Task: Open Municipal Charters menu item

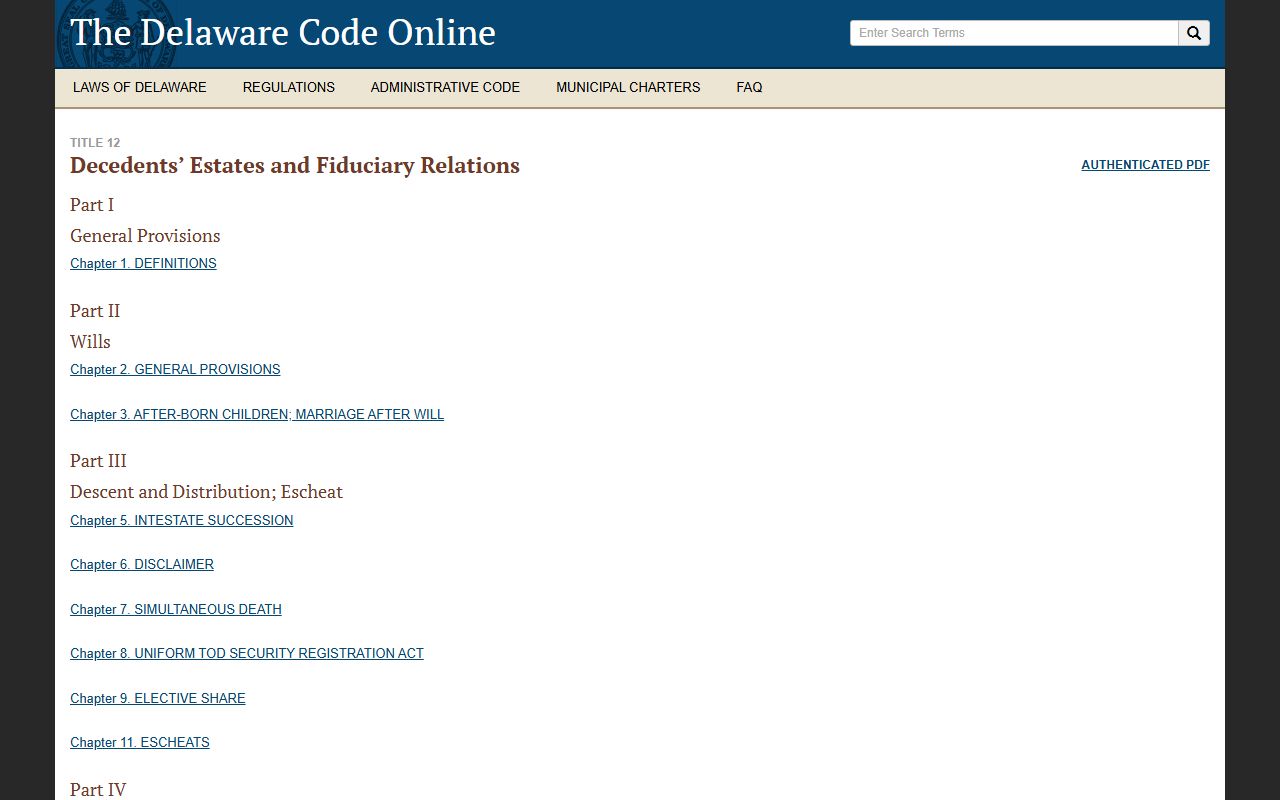Action: (628, 87)
